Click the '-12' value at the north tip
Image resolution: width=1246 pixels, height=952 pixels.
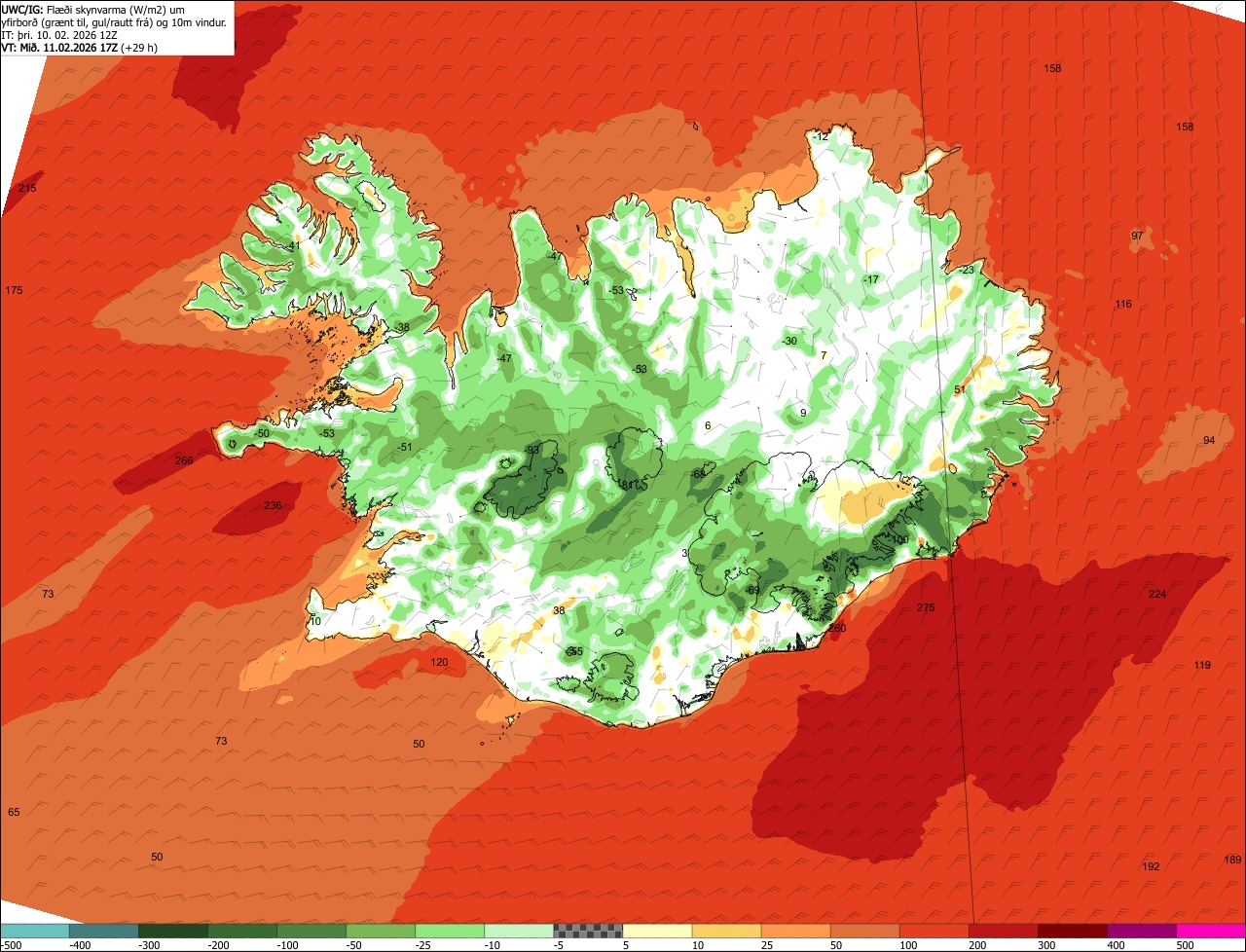[x=822, y=137]
